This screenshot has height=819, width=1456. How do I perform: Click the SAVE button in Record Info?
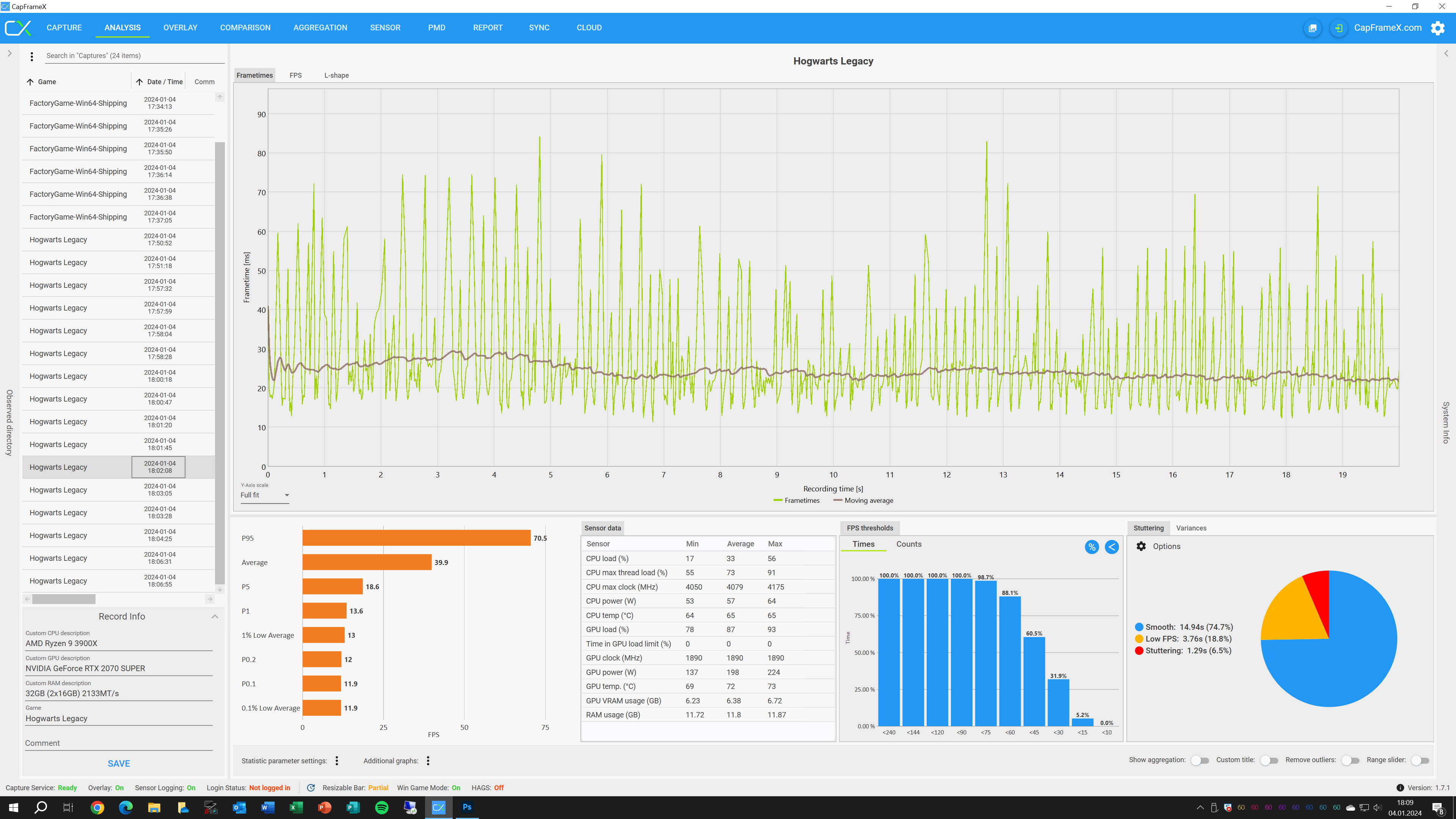pos(119,763)
